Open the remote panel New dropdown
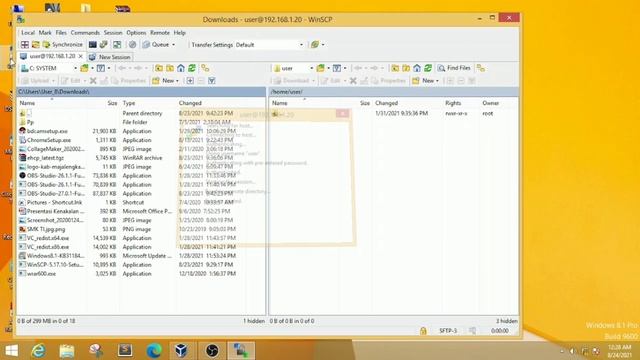Viewport: 640px width, 360px height. tap(426, 81)
